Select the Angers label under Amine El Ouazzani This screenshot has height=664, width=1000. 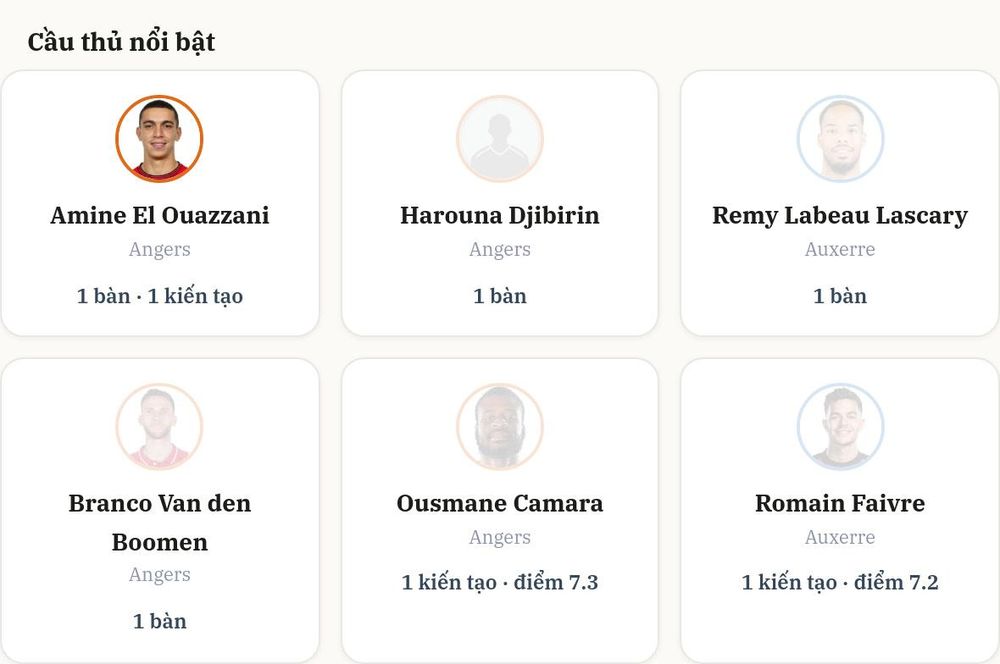(x=159, y=249)
